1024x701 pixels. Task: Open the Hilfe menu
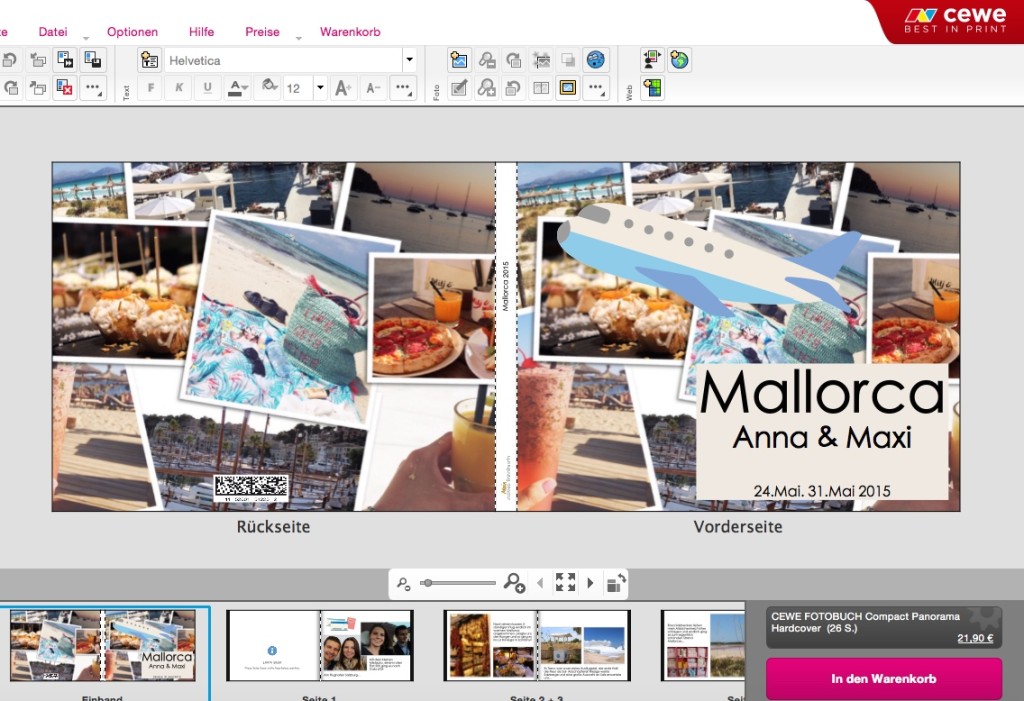(x=201, y=31)
